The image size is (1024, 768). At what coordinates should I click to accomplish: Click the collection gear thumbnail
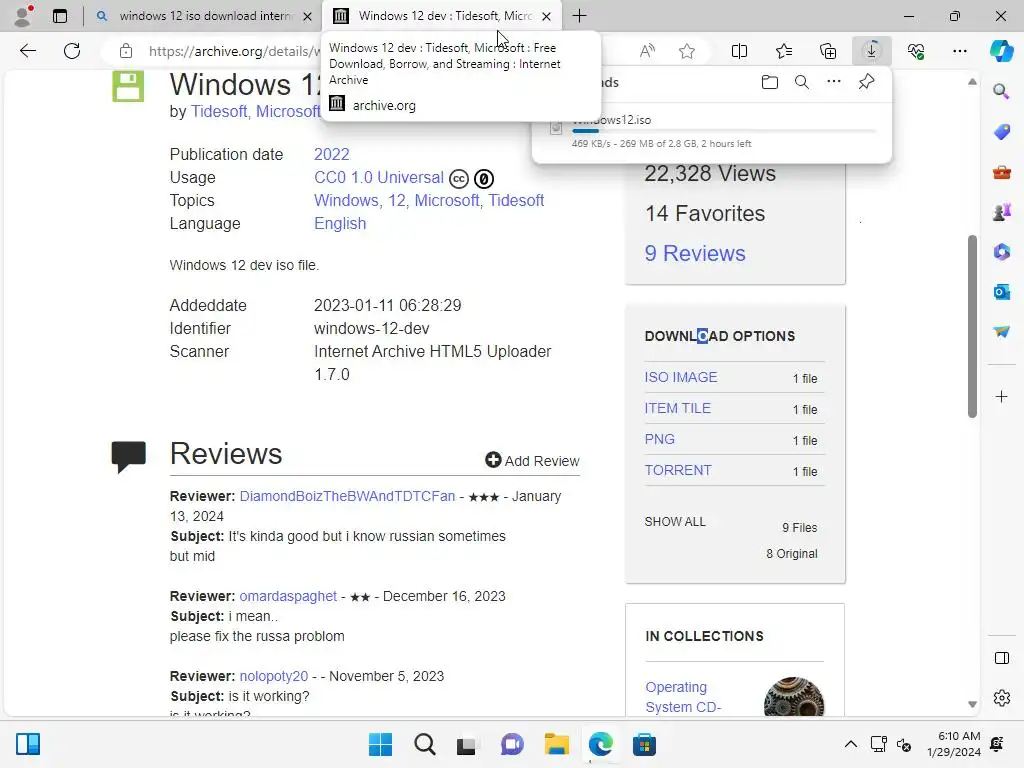click(x=793, y=696)
